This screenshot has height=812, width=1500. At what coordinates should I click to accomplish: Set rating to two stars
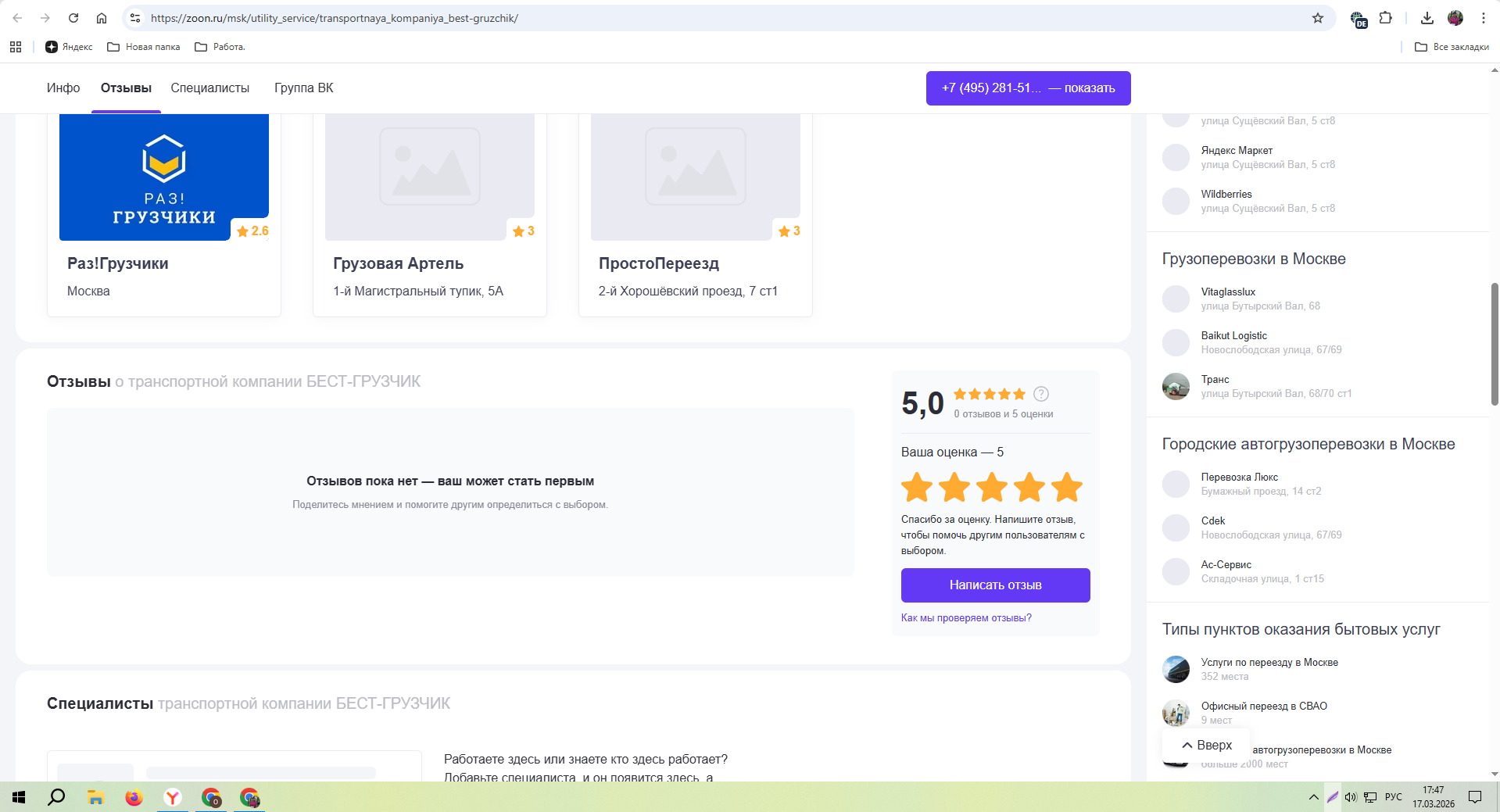coord(954,487)
